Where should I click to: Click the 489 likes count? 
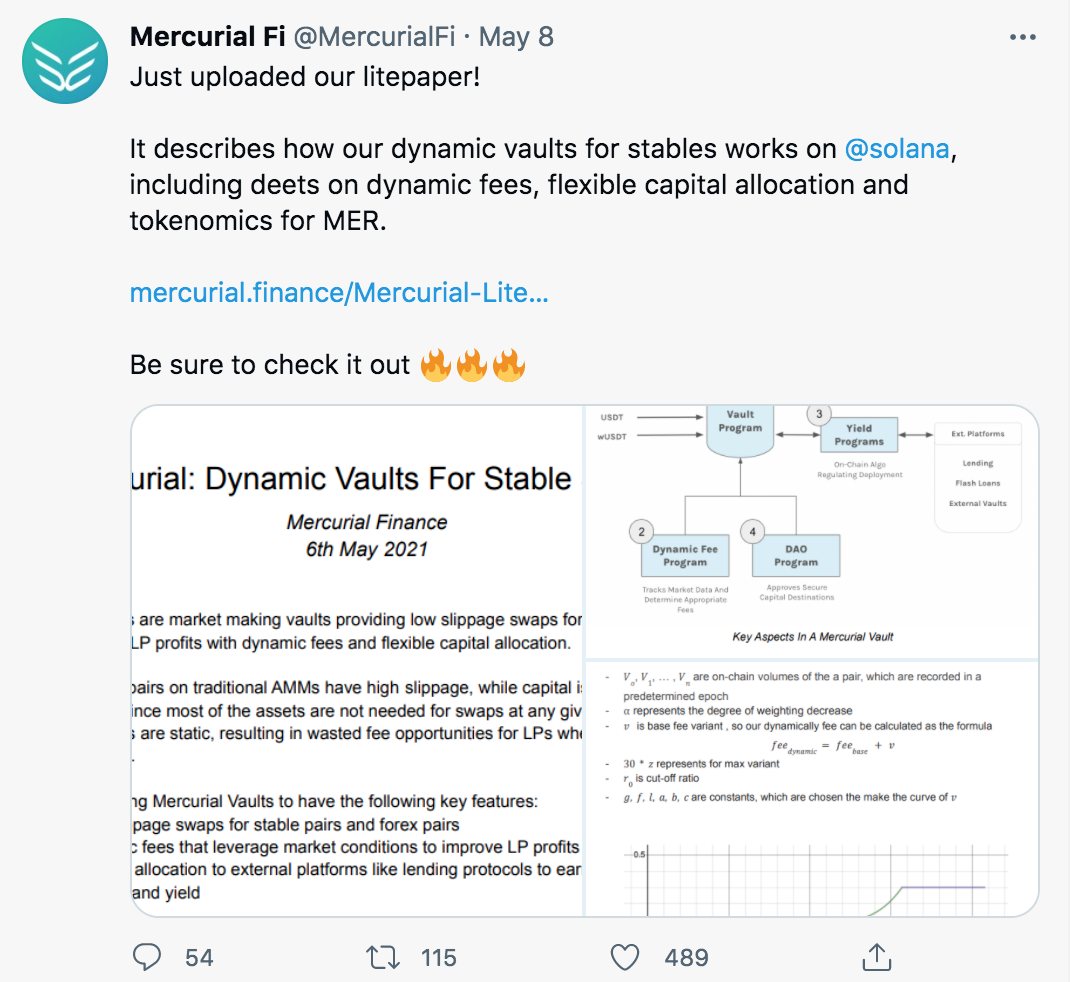686,957
